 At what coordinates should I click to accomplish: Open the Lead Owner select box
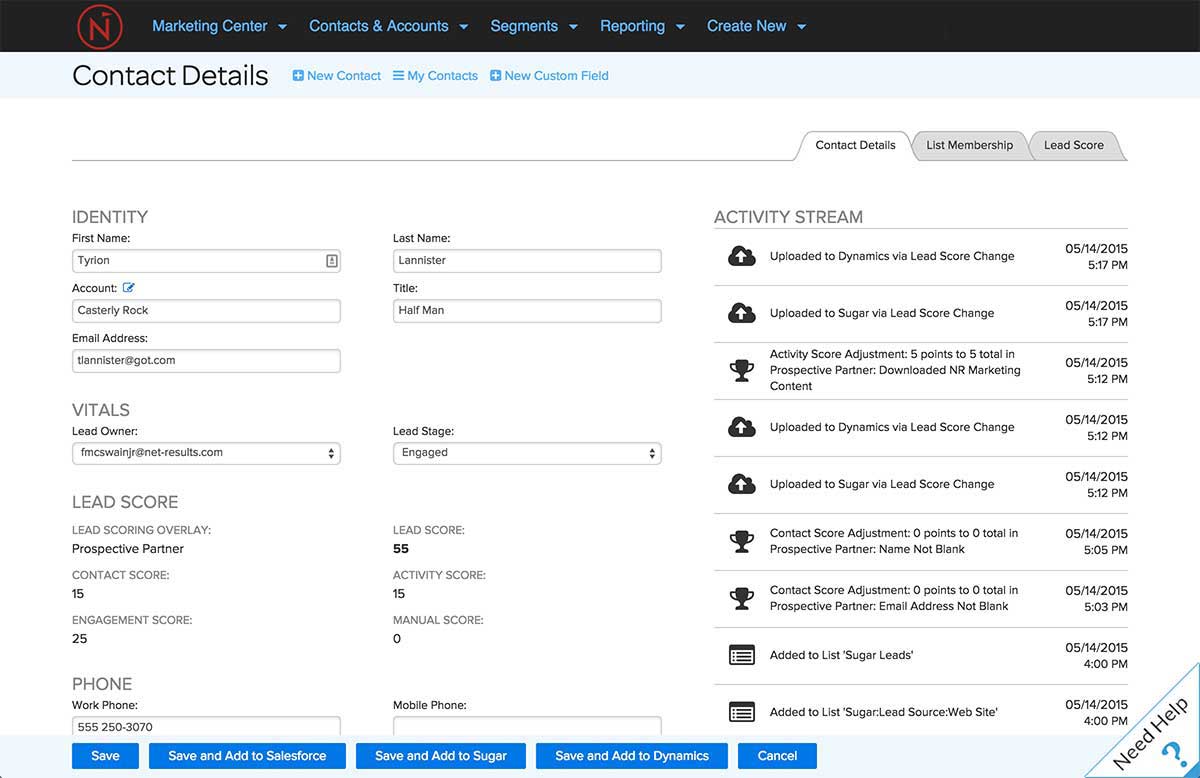(x=206, y=453)
